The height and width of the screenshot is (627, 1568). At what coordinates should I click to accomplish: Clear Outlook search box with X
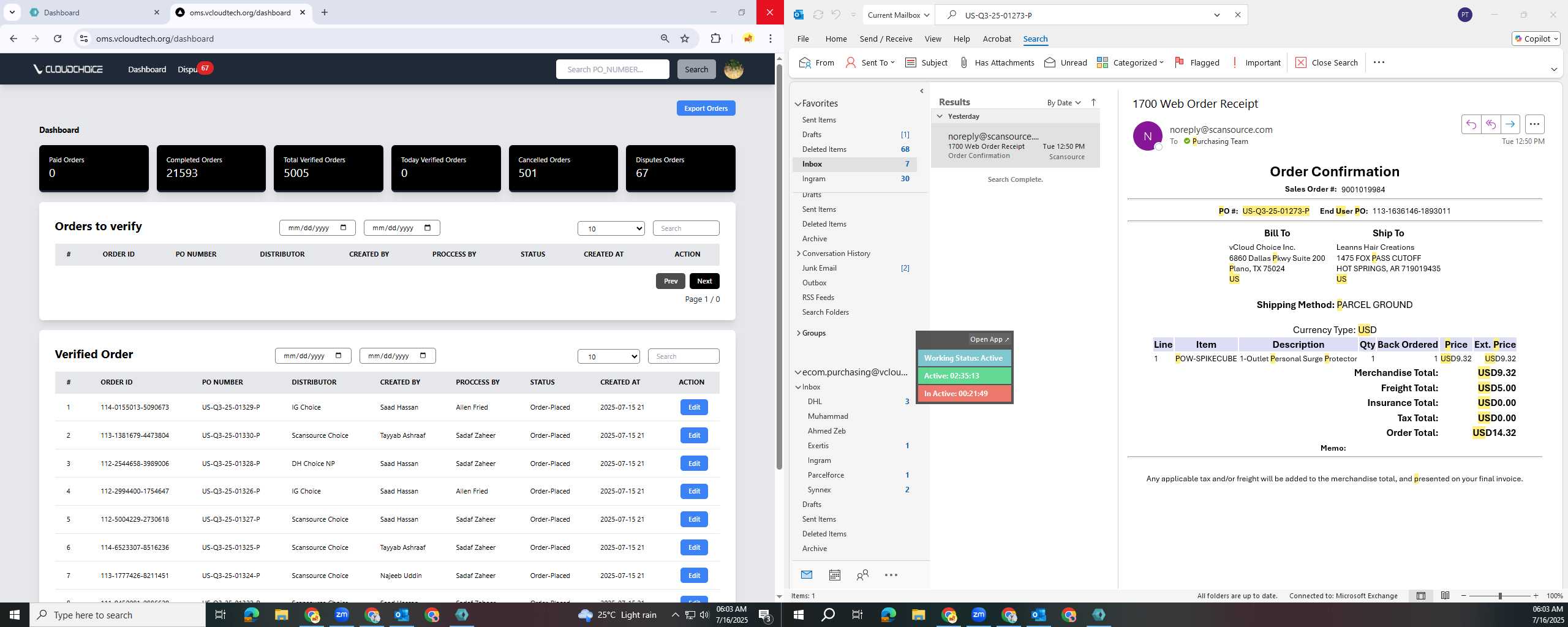pos(1238,15)
